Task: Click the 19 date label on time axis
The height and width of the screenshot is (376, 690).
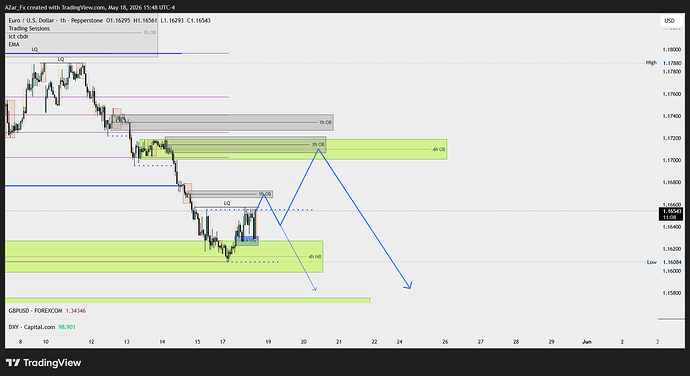Action: point(268,342)
